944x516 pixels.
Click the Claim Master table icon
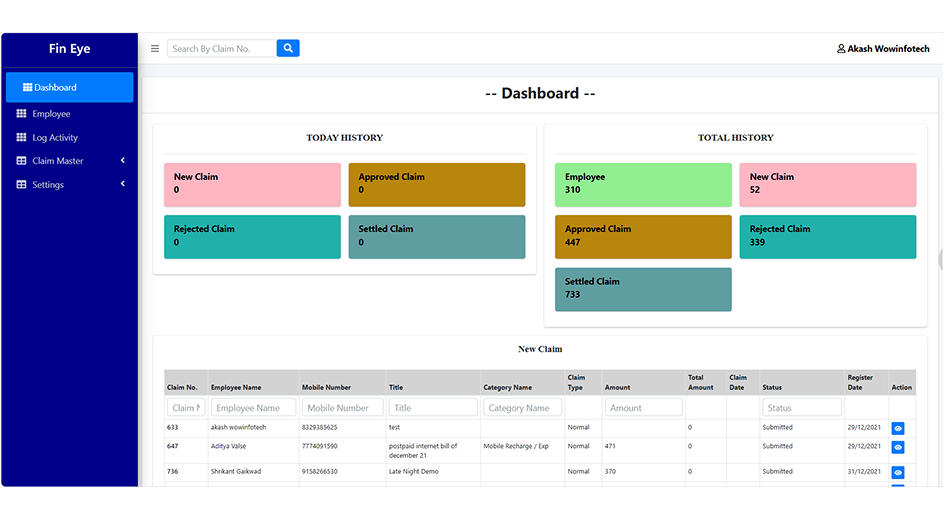tap(21, 161)
